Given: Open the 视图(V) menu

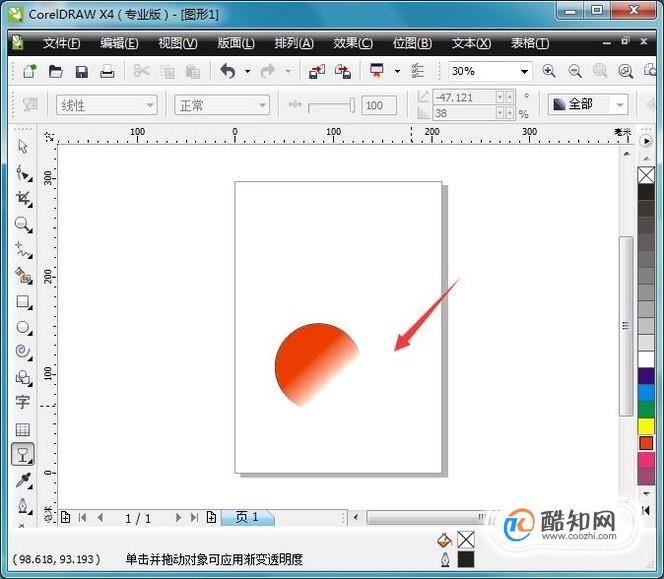Looking at the screenshot, I should [x=178, y=43].
